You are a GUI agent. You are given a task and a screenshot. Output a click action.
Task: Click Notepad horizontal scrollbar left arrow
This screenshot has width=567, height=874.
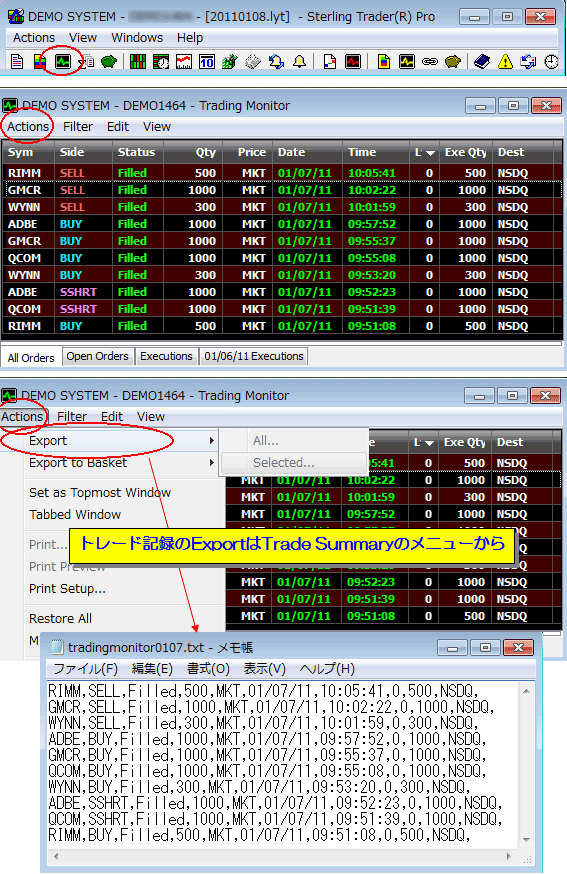56,856
